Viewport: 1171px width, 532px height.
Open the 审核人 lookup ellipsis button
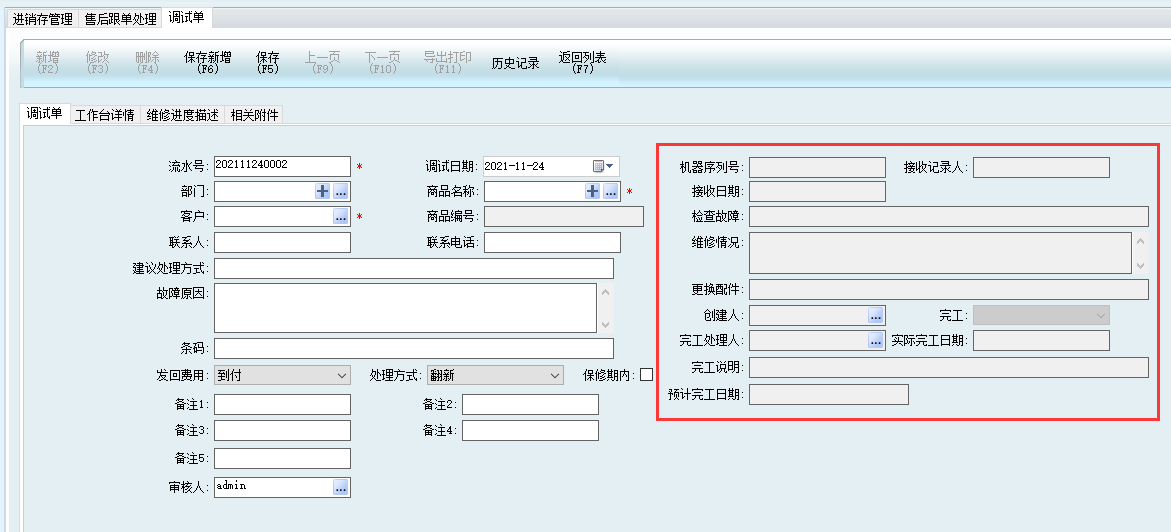[341, 487]
